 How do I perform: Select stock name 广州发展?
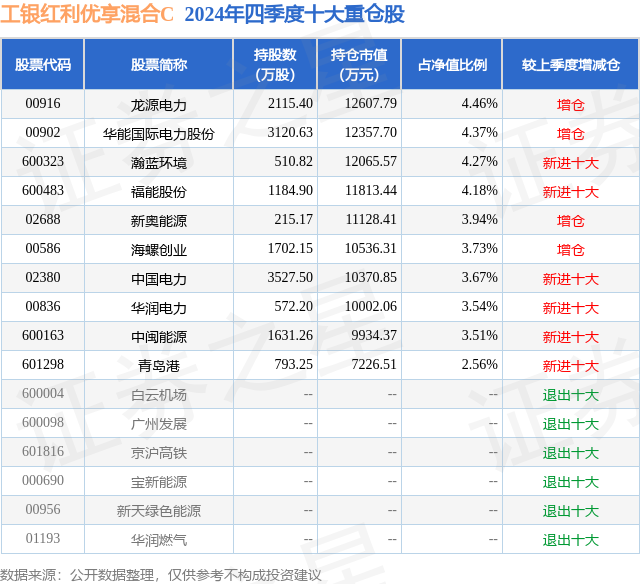pyautogui.click(x=159, y=424)
